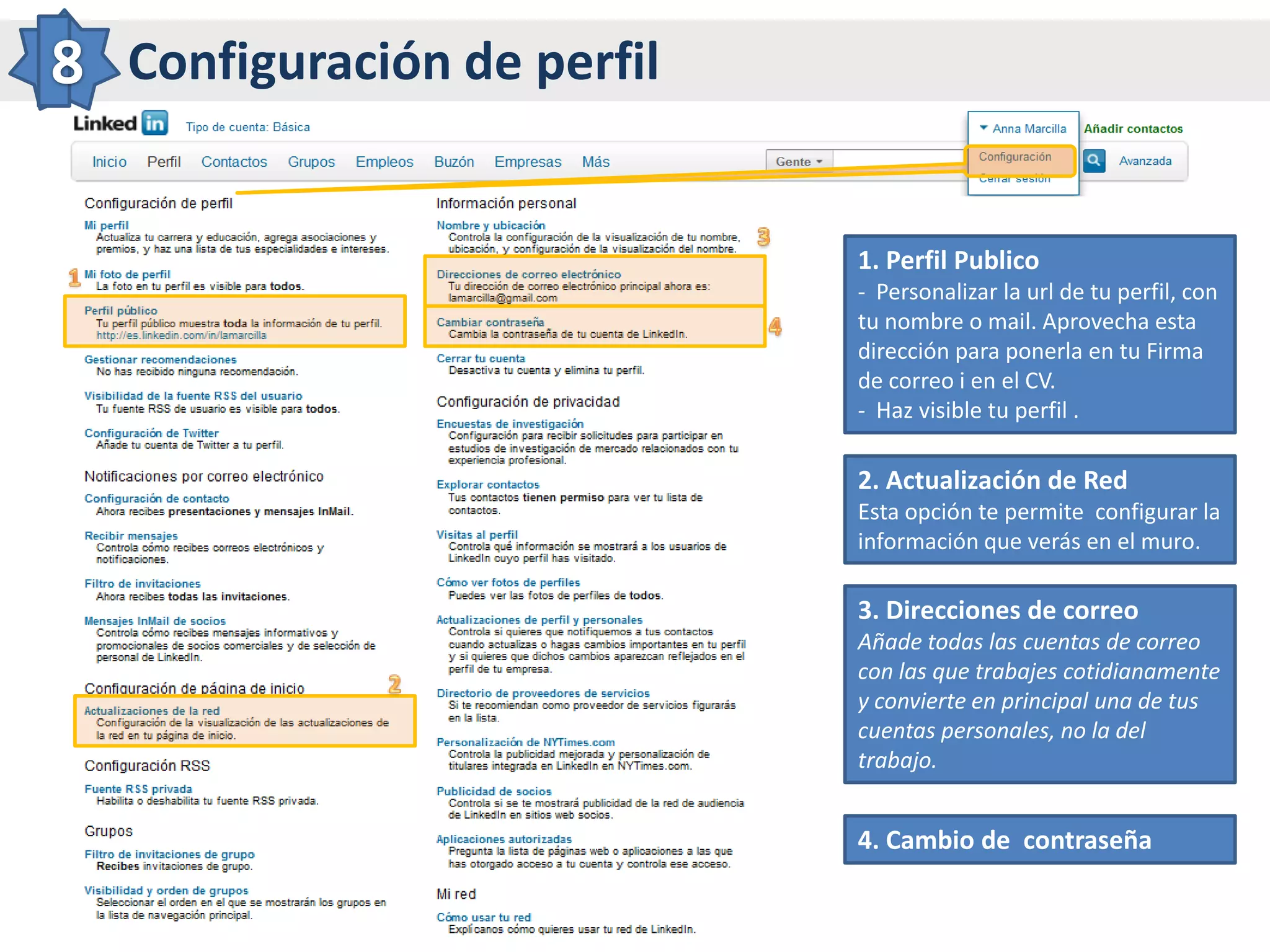Open the Contactos nav tab

[234, 162]
